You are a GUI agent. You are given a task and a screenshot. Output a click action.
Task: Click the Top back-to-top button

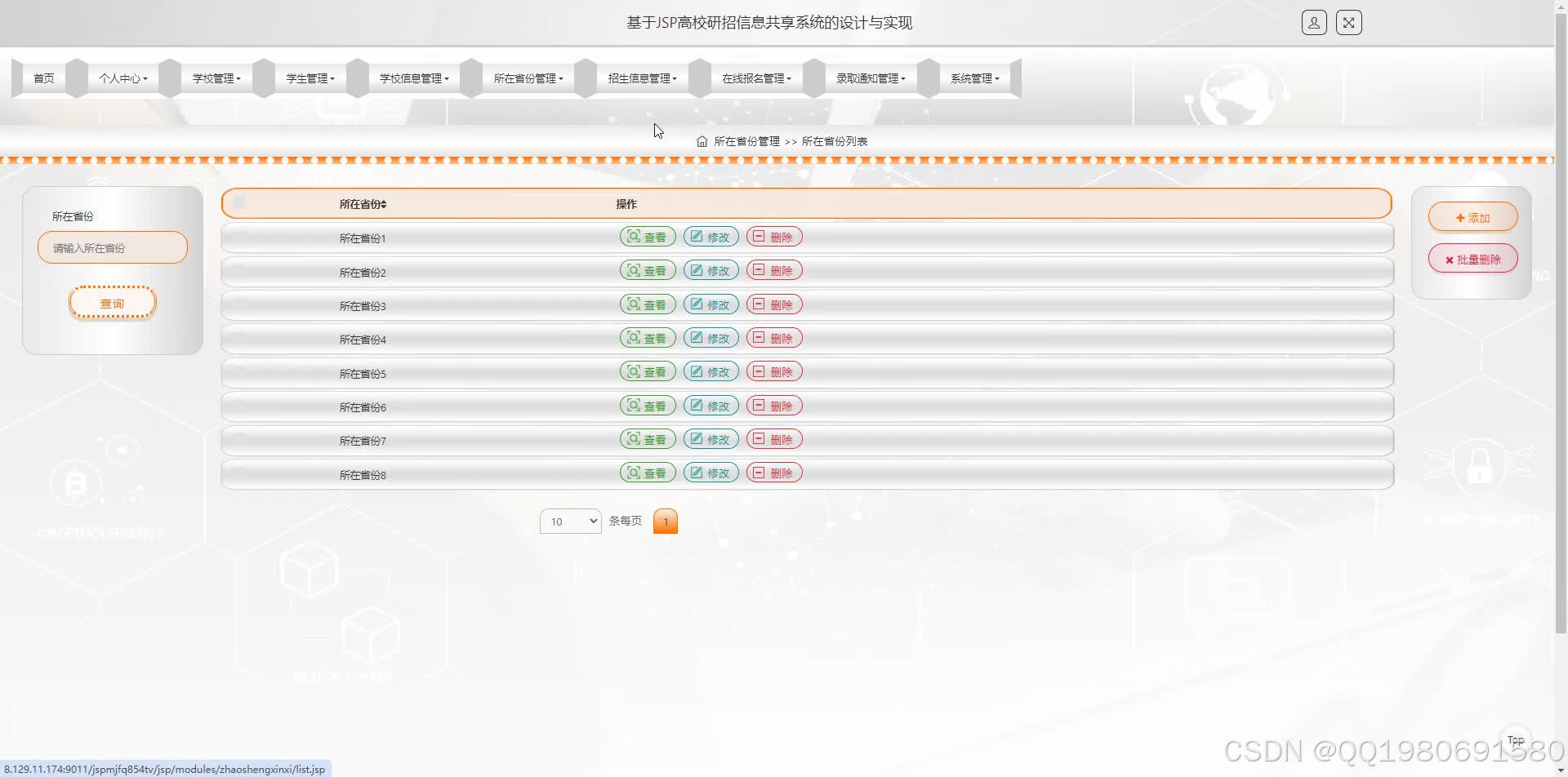(x=1516, y=740)
